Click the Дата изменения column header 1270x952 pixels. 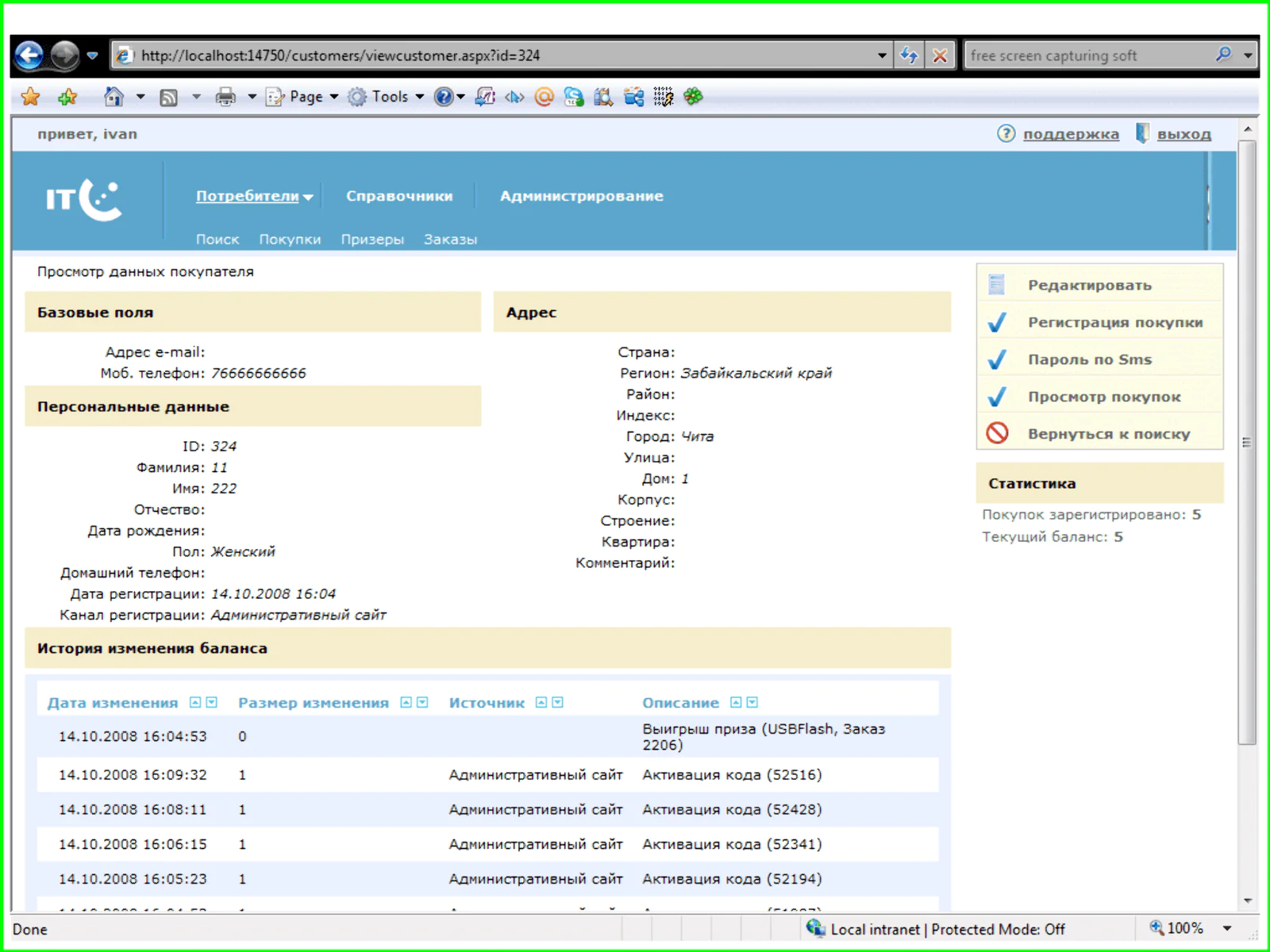click(113, 703)
